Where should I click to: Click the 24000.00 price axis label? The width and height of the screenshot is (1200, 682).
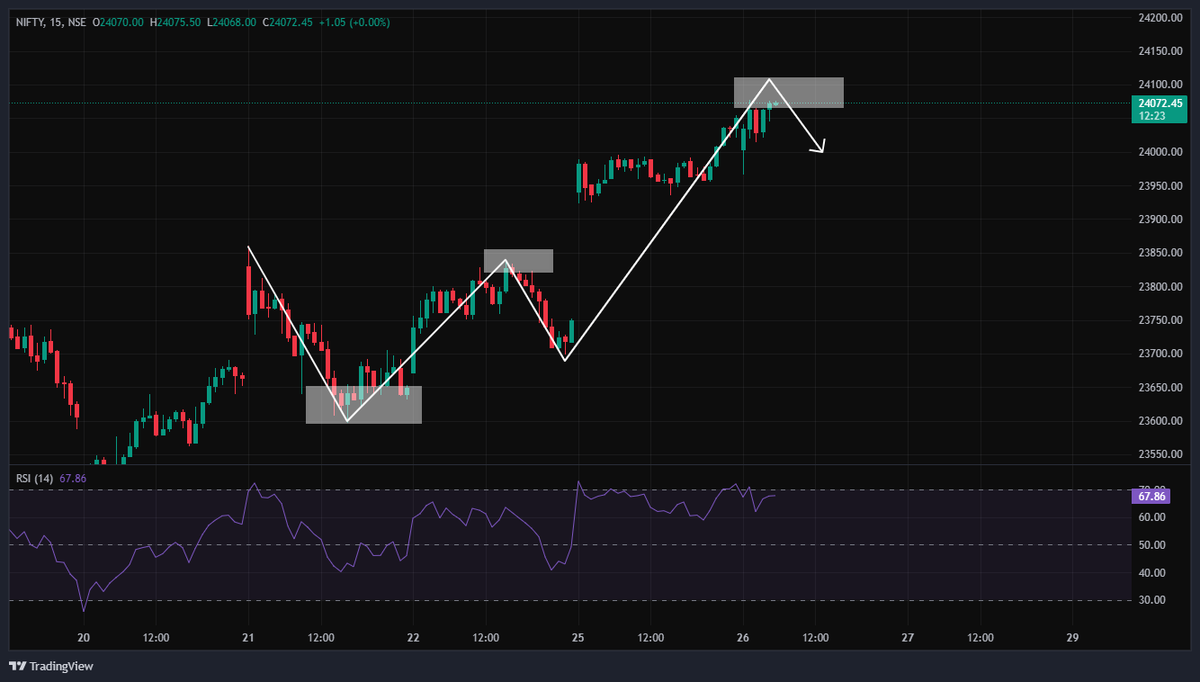[1160, 152]
